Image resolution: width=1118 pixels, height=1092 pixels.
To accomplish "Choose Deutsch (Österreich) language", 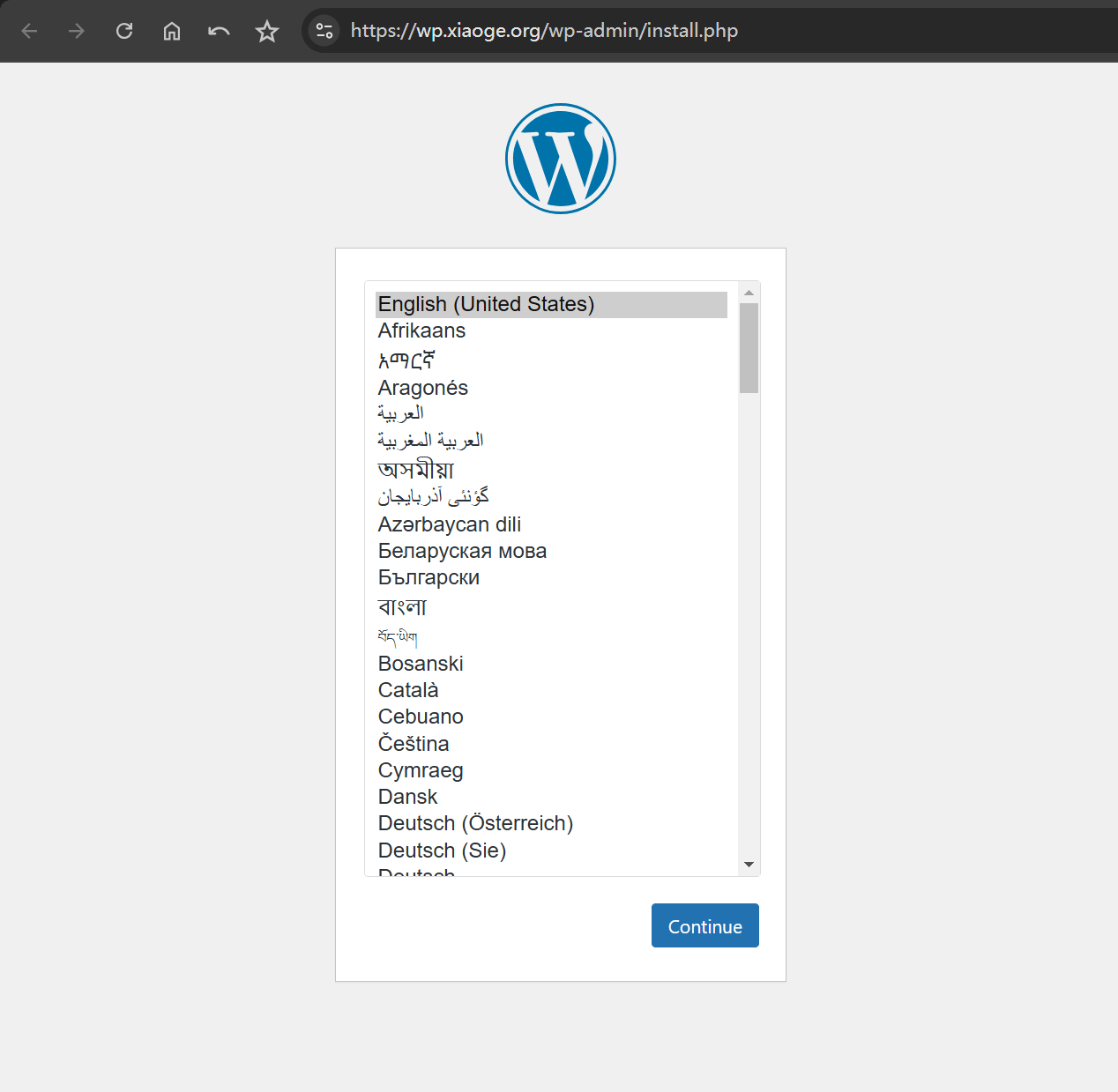I will pyautogui.click(x=475, y=823).
